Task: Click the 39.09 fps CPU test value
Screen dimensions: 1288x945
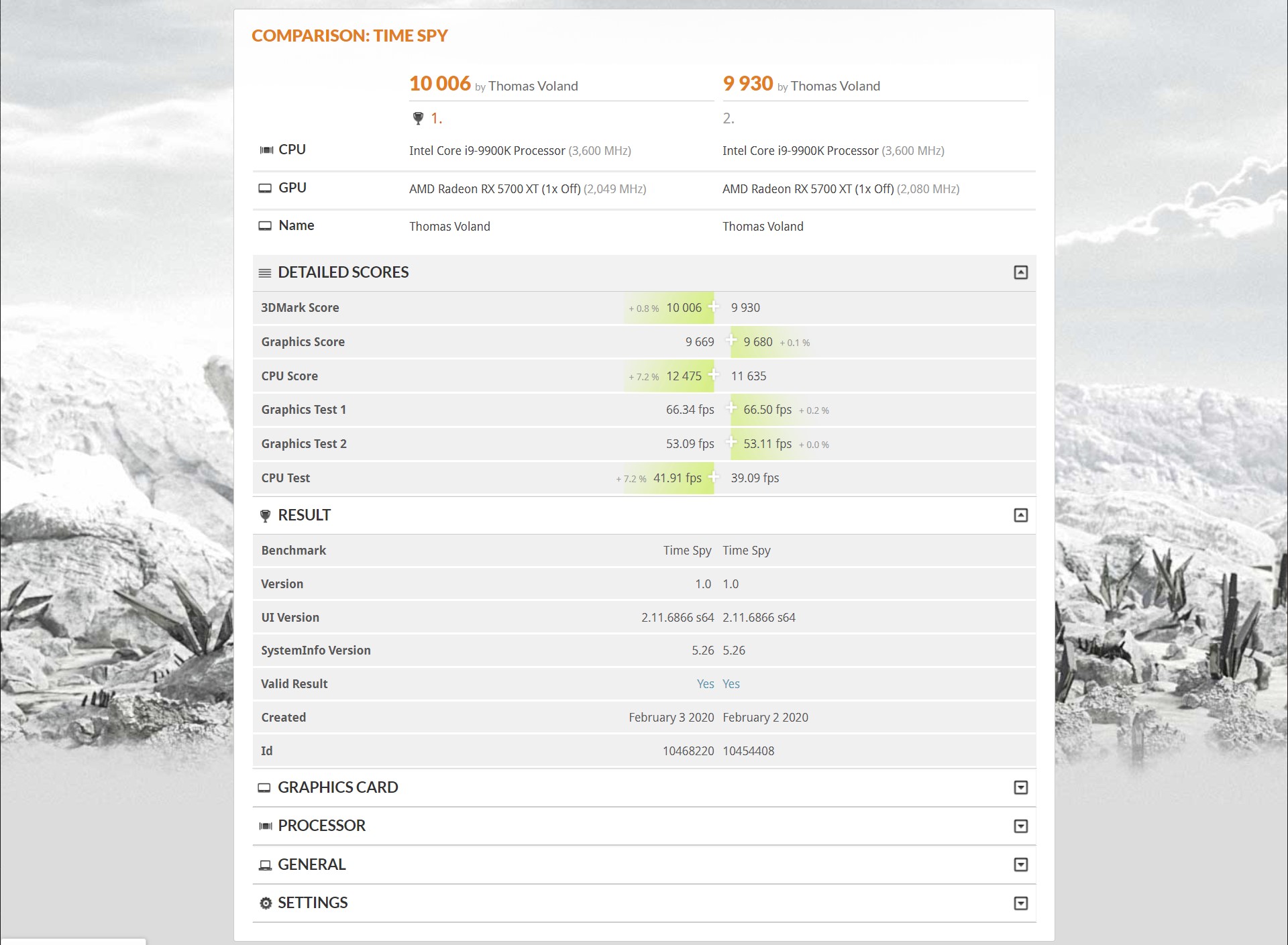Action: [x=755, y=478]
